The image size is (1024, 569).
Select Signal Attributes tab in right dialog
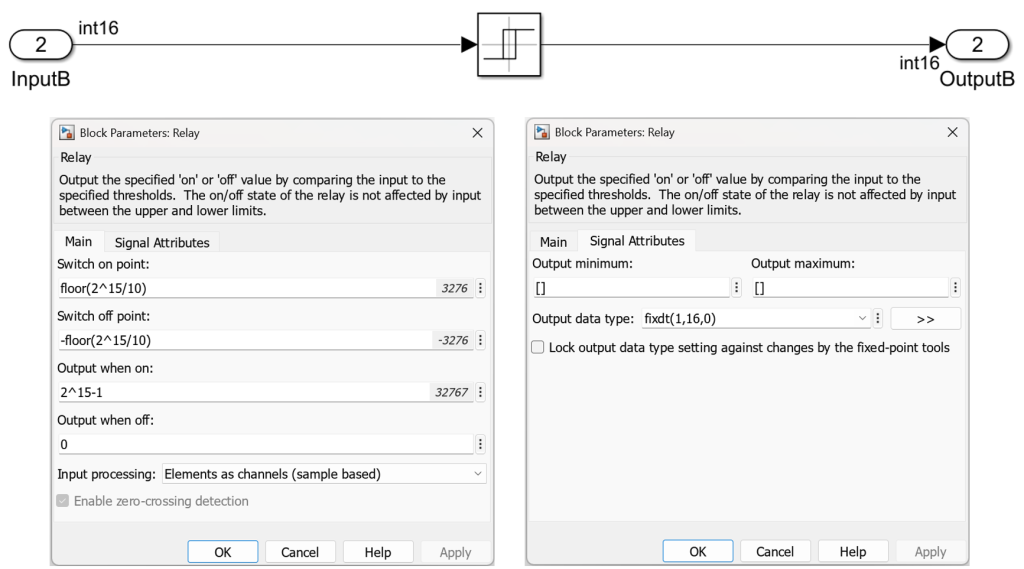click(637, 241)
